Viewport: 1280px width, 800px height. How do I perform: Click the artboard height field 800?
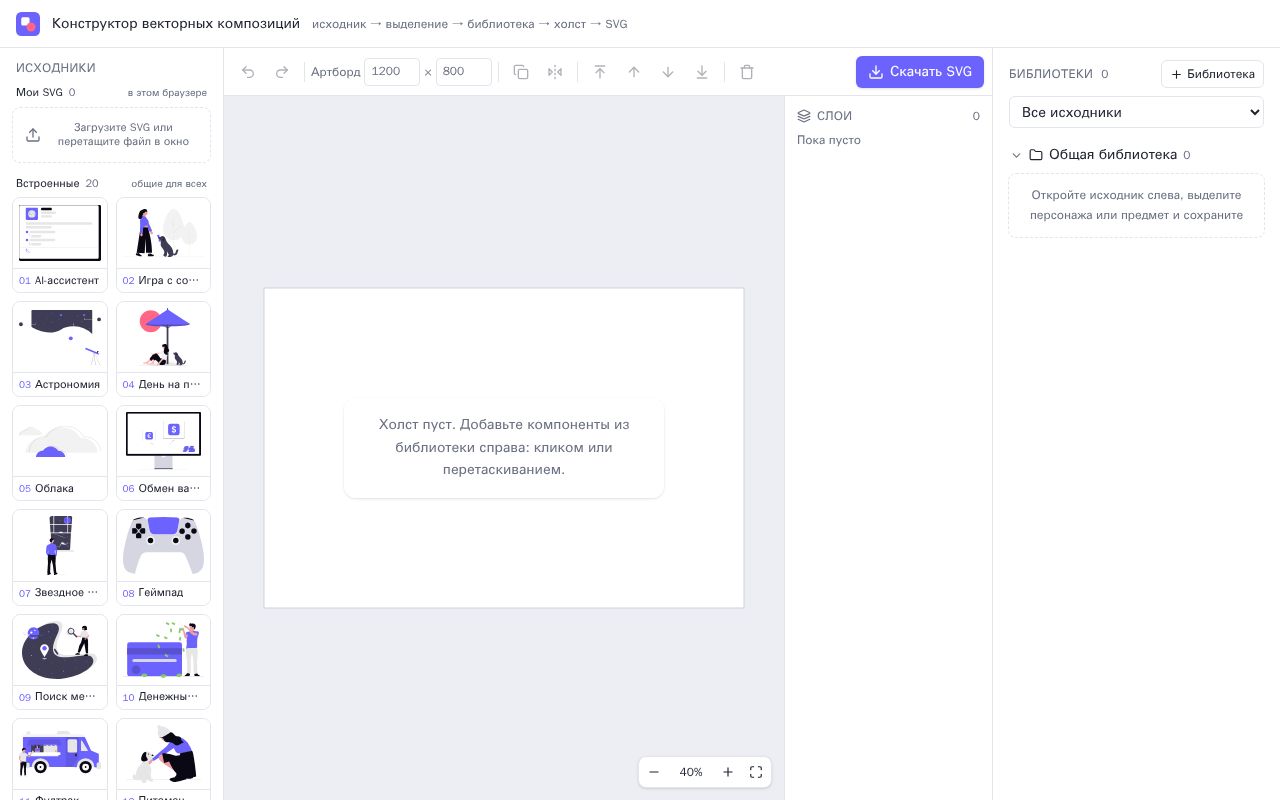(x=464, y=72)
